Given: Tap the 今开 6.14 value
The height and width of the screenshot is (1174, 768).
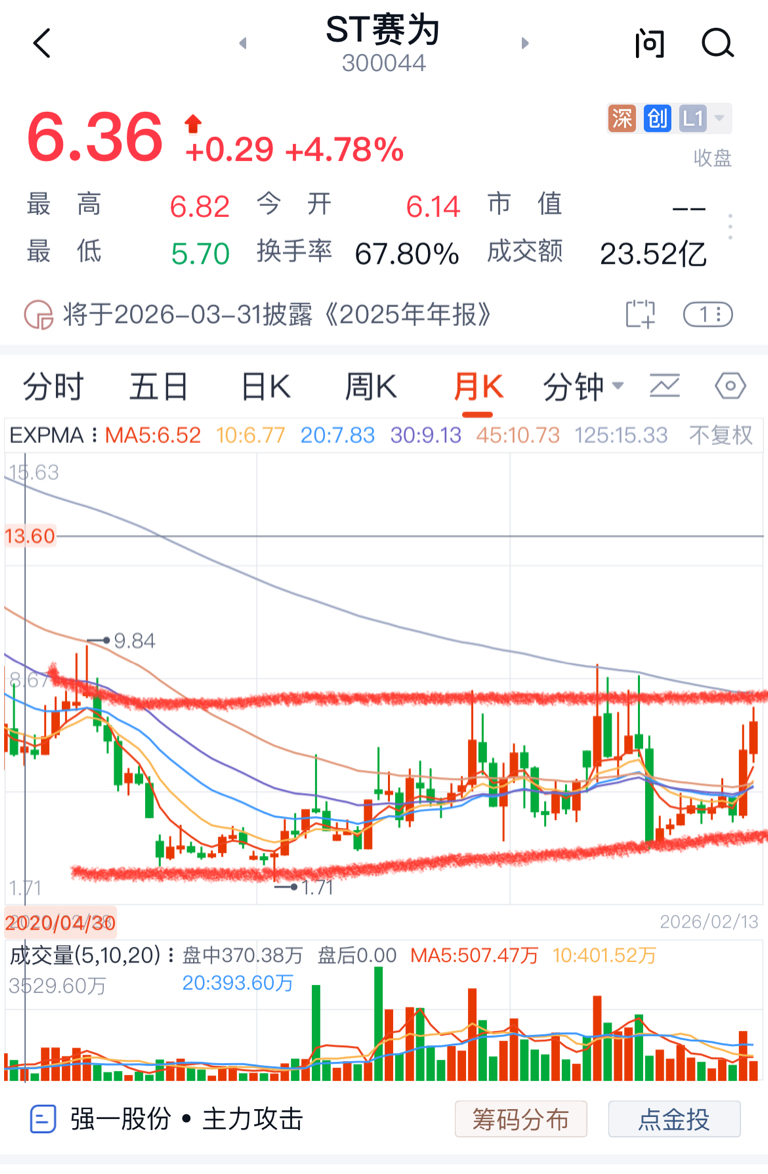Looking at the screenshot, I should 433,207.
